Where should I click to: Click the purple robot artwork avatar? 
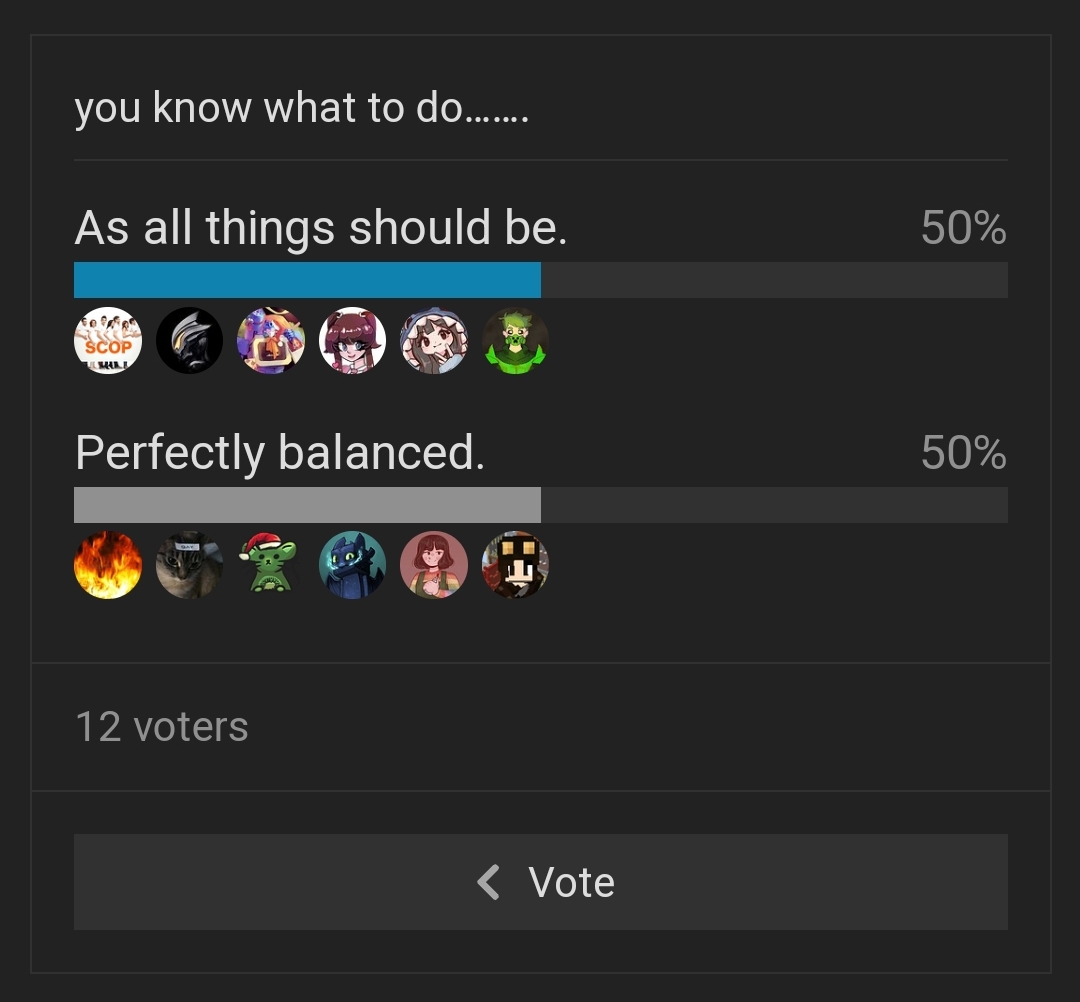point(271,341)
